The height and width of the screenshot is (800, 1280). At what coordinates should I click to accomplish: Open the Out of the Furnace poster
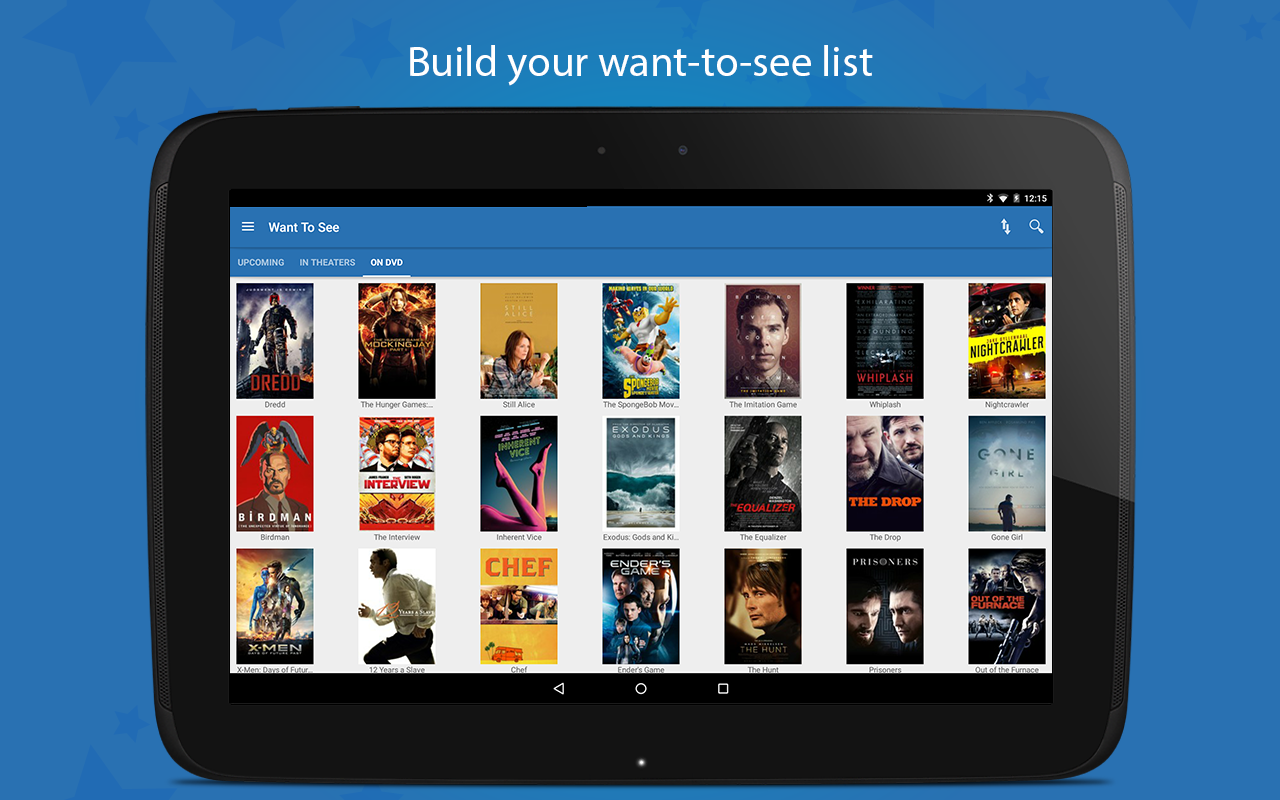tap(1007, 606)
